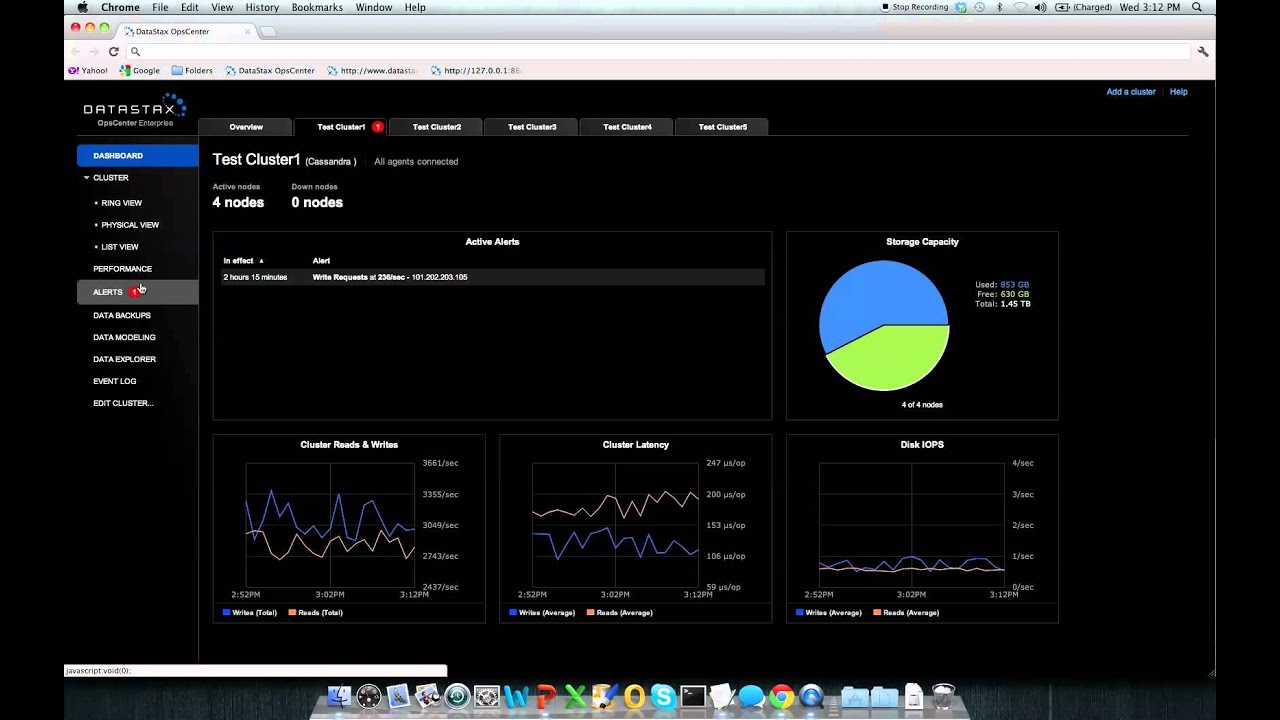Click the Apple logo menu
The height and width of the screenshot is (720, 1280).
pos(83,7)
